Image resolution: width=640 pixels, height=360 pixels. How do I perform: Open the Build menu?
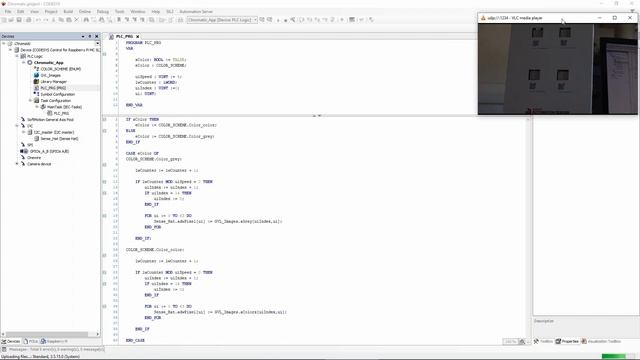(x=68, y=11)
